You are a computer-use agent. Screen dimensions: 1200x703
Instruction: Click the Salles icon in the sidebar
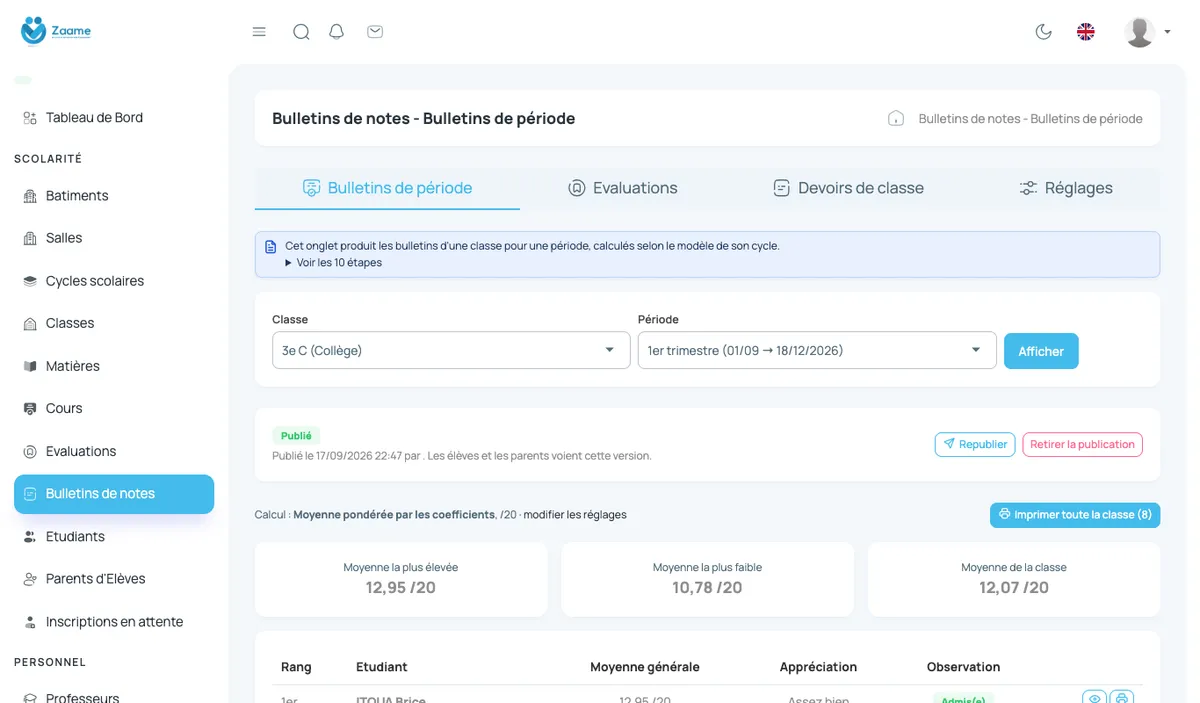point(30,238)
